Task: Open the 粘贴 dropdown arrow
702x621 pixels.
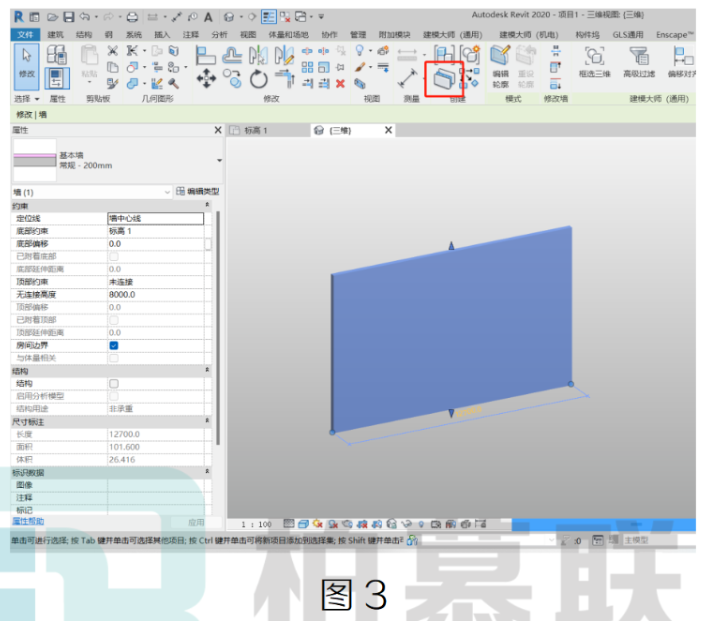Action: point(89,82)
